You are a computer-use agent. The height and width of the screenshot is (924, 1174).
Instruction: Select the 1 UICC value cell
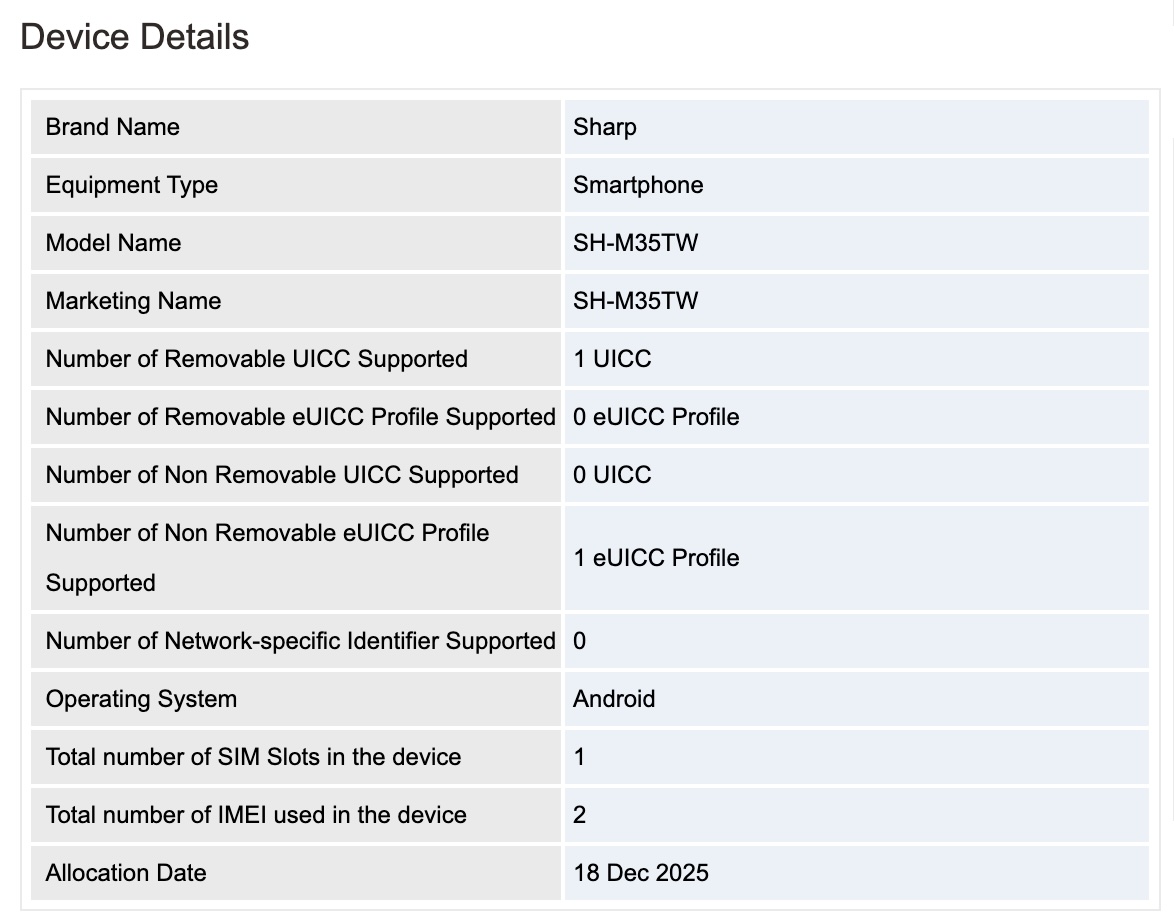coord(612,359)
